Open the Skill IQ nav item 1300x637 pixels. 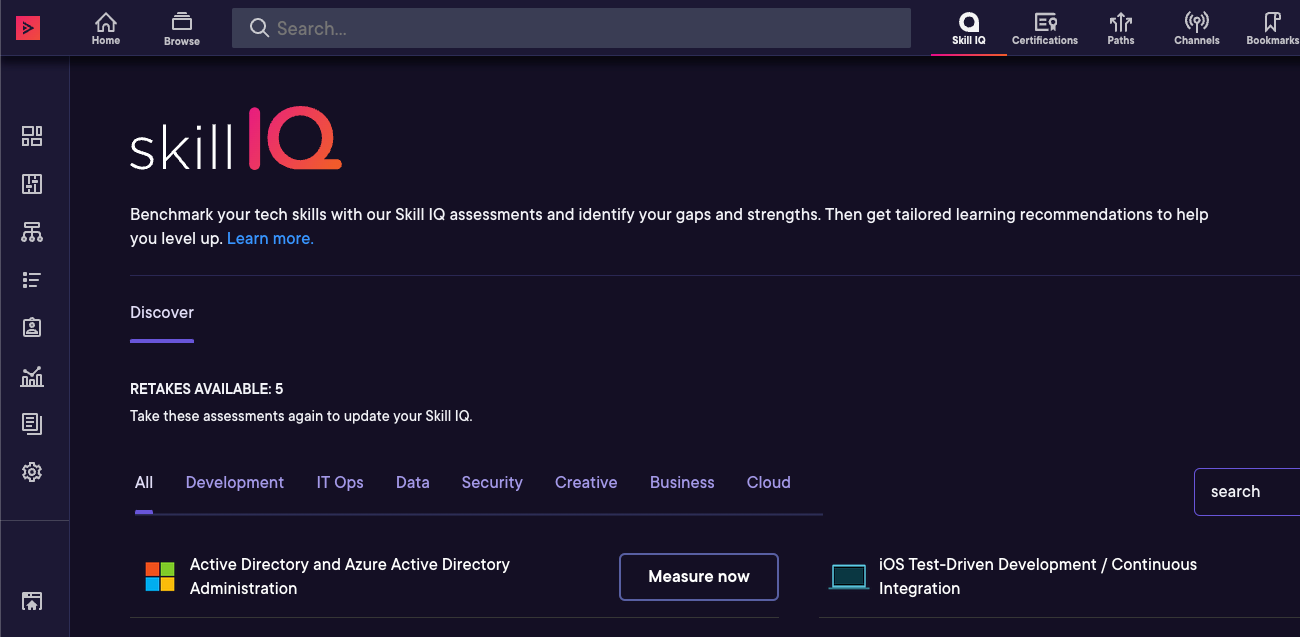[x=968, y=28]
